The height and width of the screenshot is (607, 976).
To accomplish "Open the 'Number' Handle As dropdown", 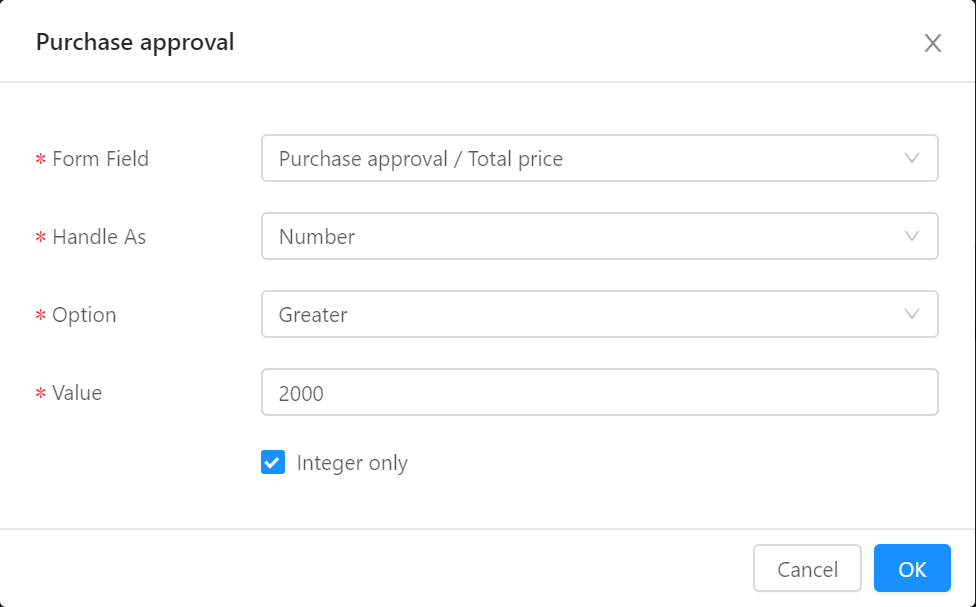I will pos(599,236).
